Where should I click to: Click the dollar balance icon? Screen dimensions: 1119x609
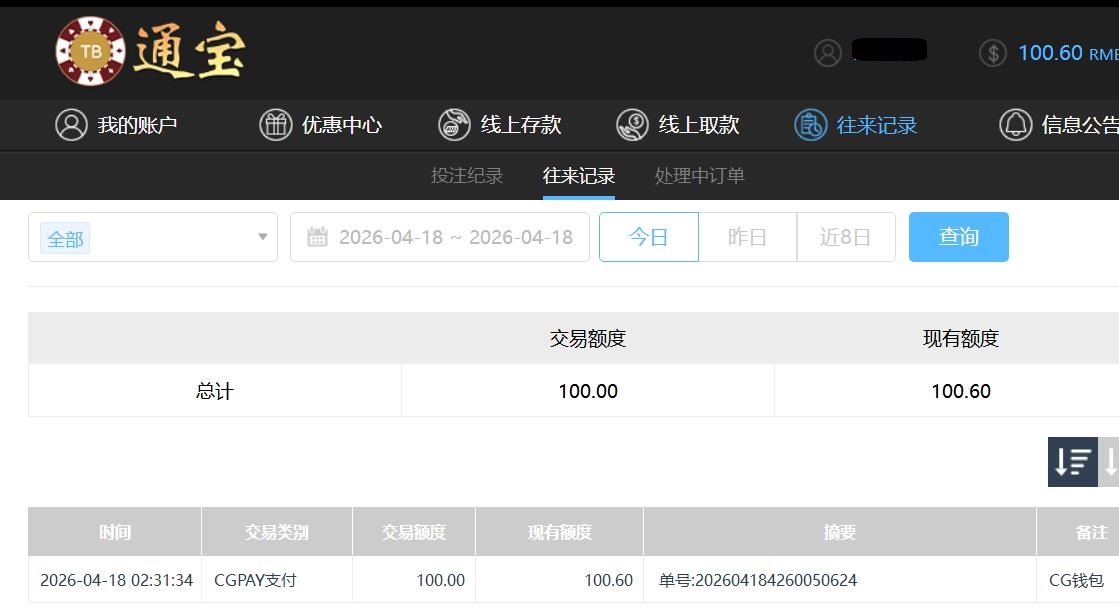(992, 53)
